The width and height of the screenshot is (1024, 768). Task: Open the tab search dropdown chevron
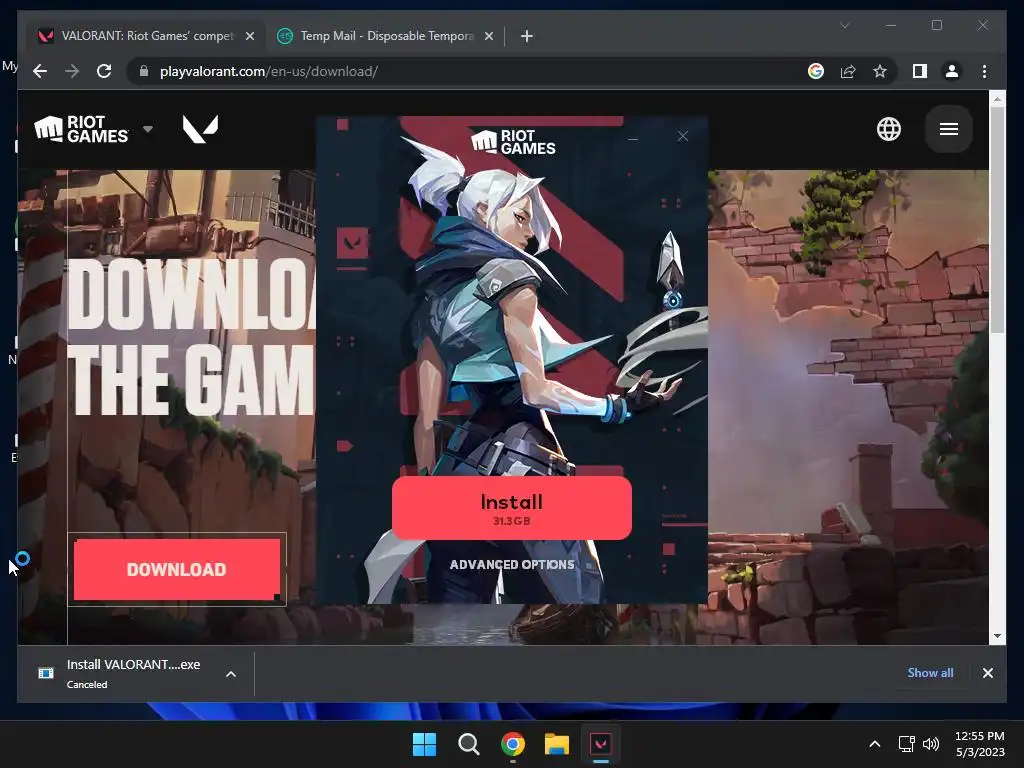[x=844, y=25]
